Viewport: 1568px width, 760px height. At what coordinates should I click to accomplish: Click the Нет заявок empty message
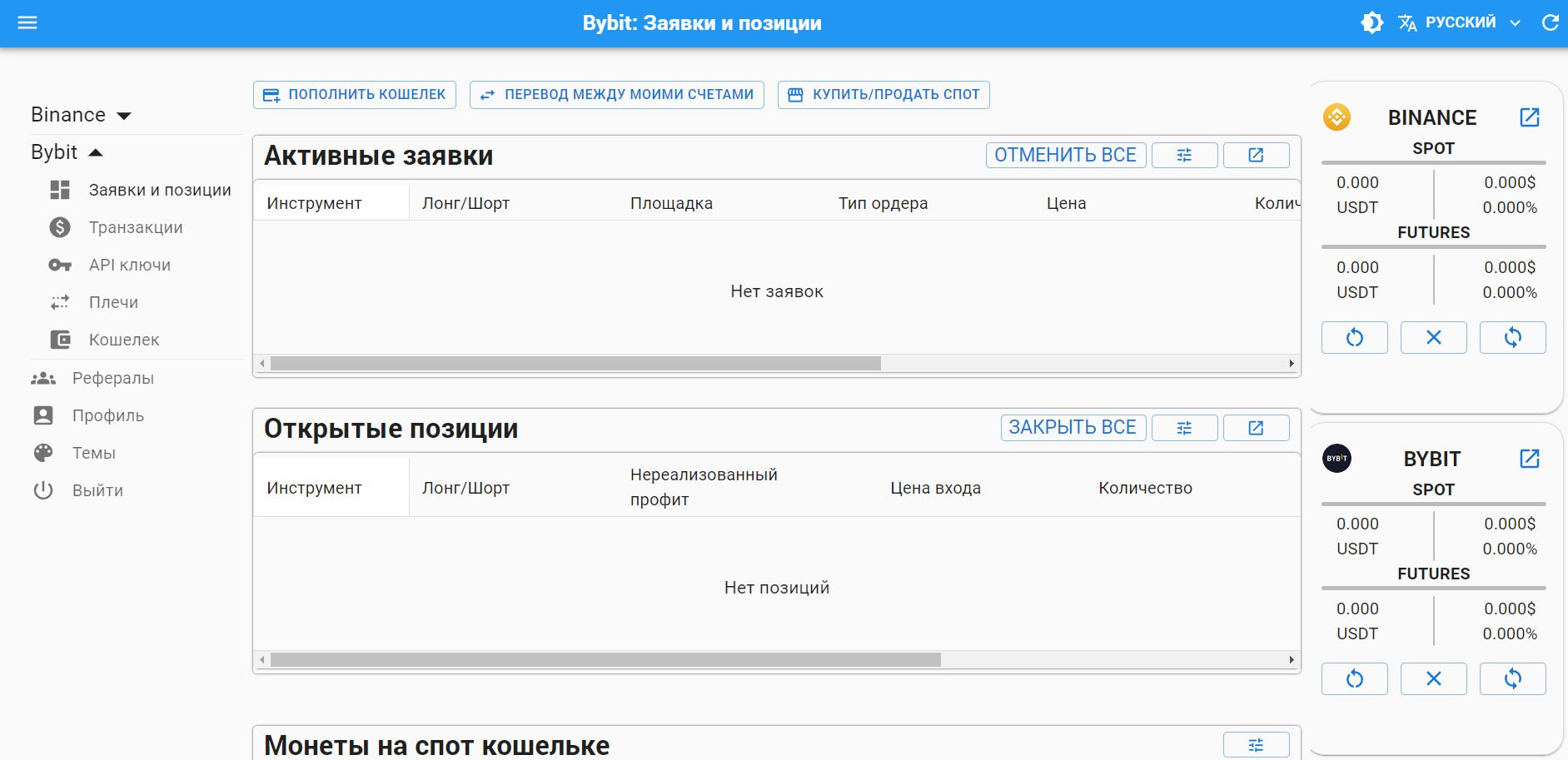[x=777, y=291]
